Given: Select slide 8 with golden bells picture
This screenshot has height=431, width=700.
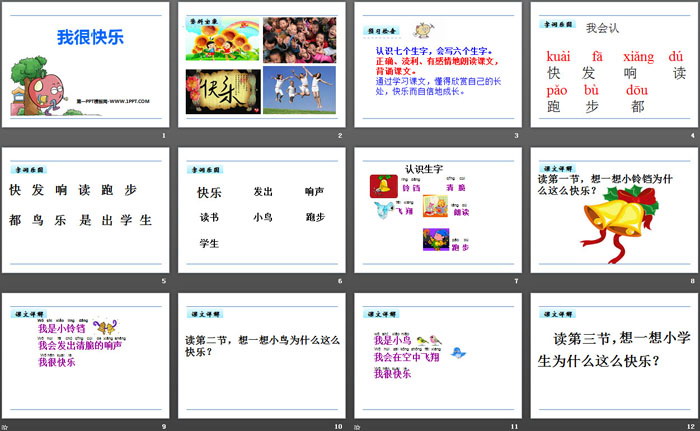Looking at the screenshot, I should [x=614, y=210].
